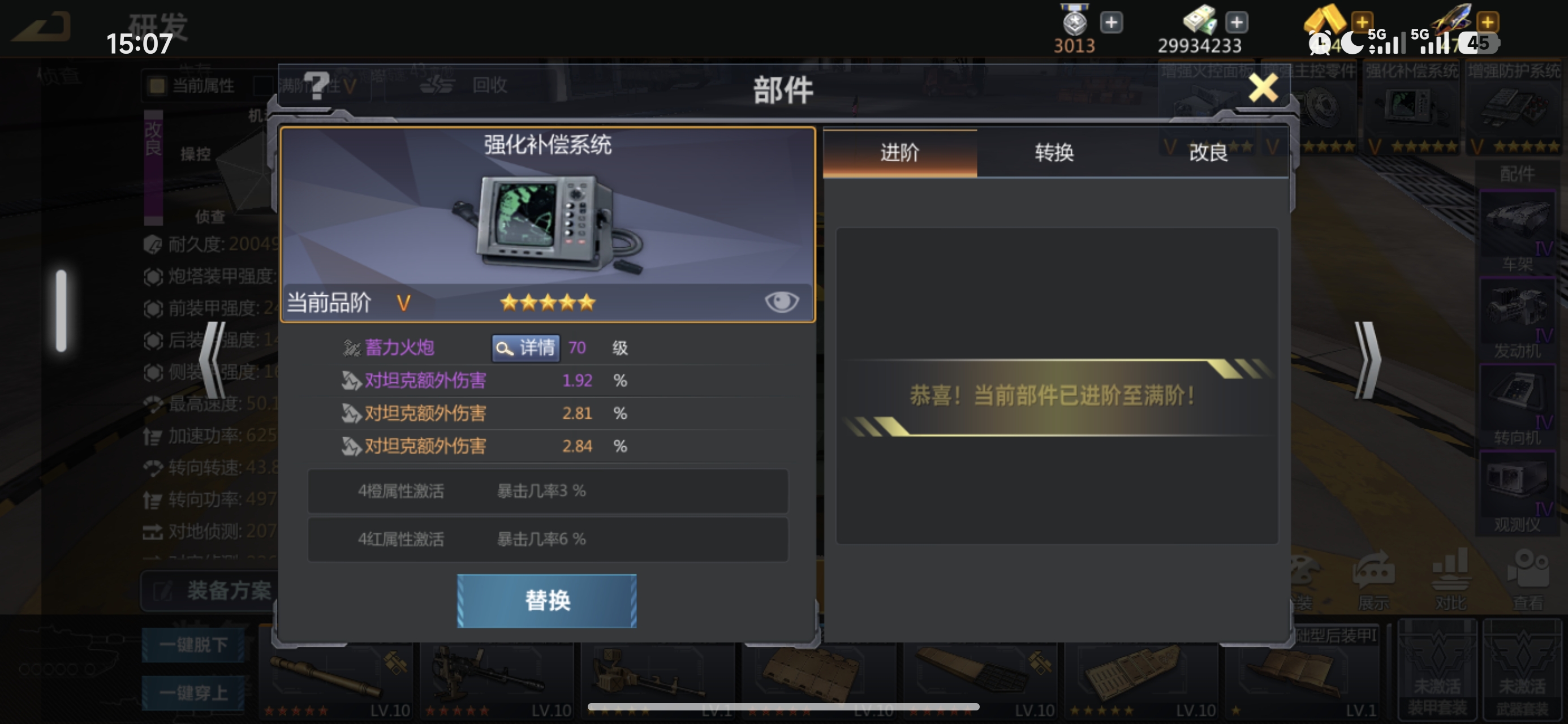Toggle the eye preview on component card

[x=782, y=301]
